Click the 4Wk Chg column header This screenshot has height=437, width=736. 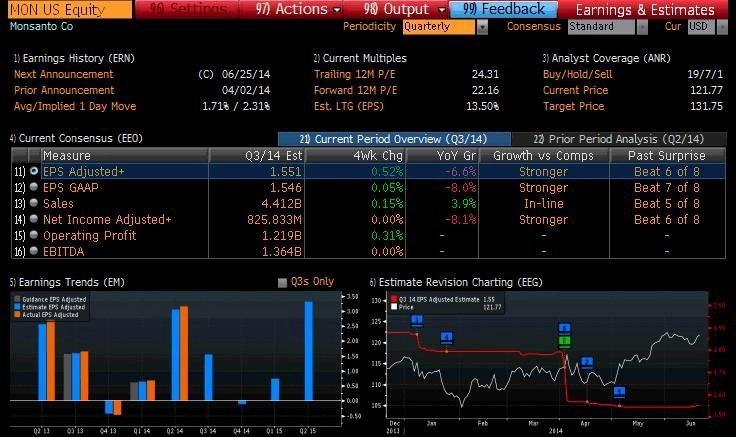coord(355,155)
